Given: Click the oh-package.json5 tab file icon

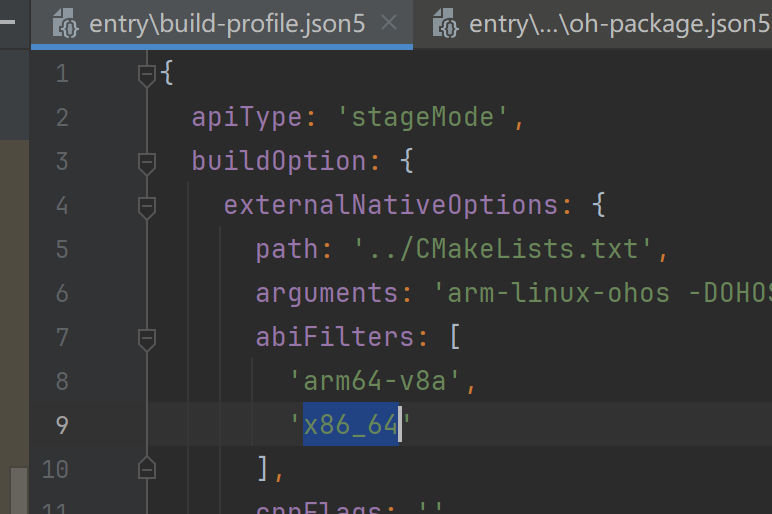Looking at the screenshot, I should (445, 24).
